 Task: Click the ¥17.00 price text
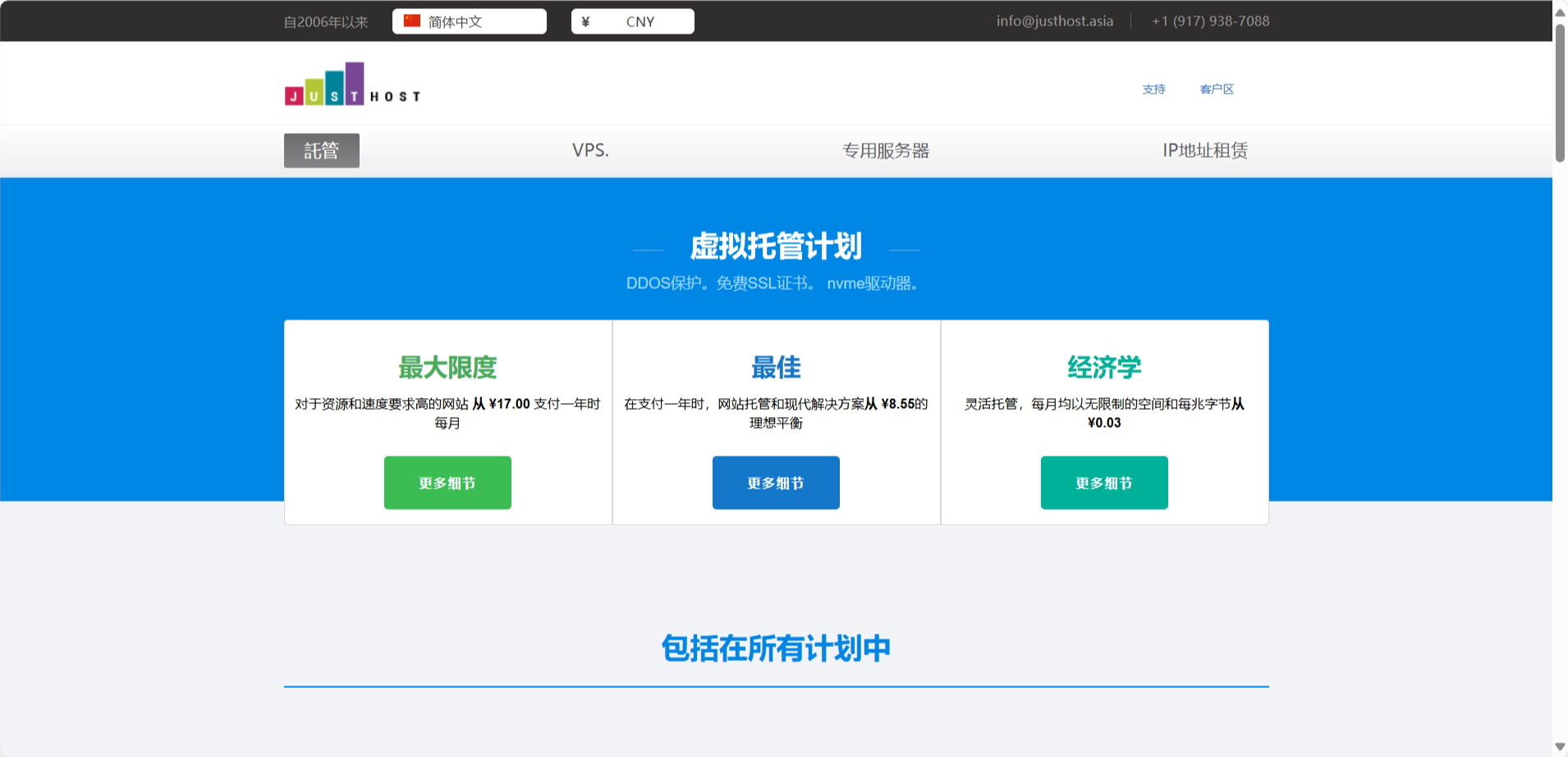[508, 404]
